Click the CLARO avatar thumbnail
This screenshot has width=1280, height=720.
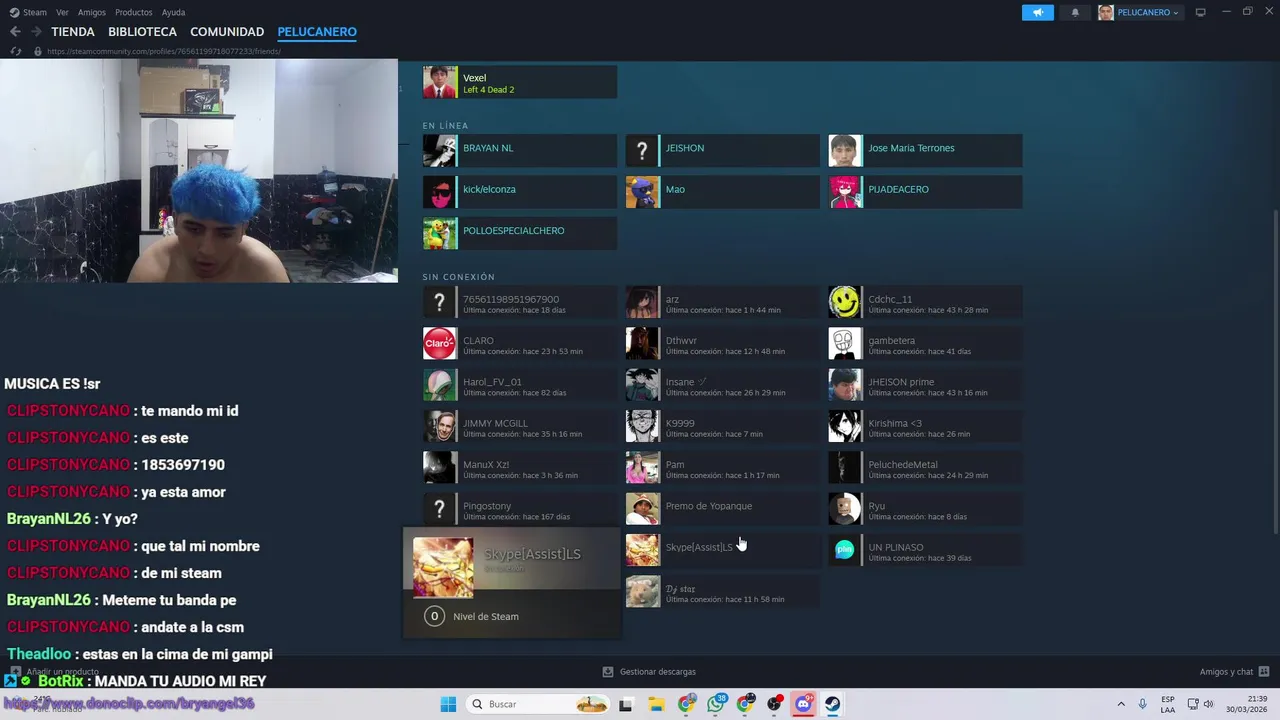point(439,343)
